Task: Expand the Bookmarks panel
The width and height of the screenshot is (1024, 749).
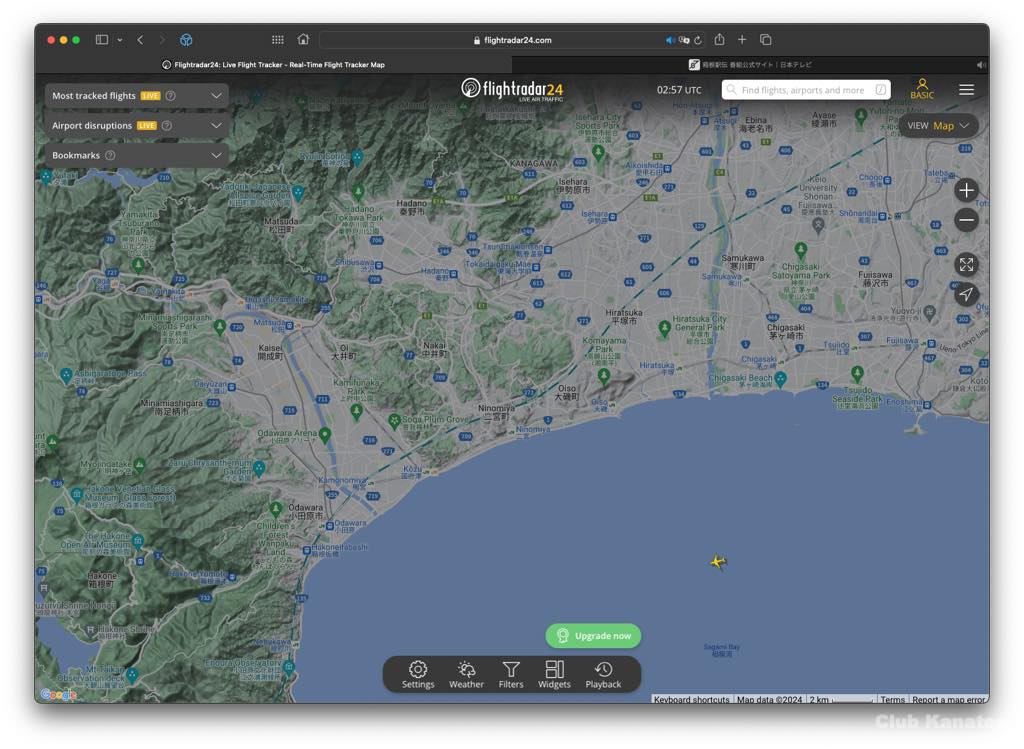Action: click(136, 156)
